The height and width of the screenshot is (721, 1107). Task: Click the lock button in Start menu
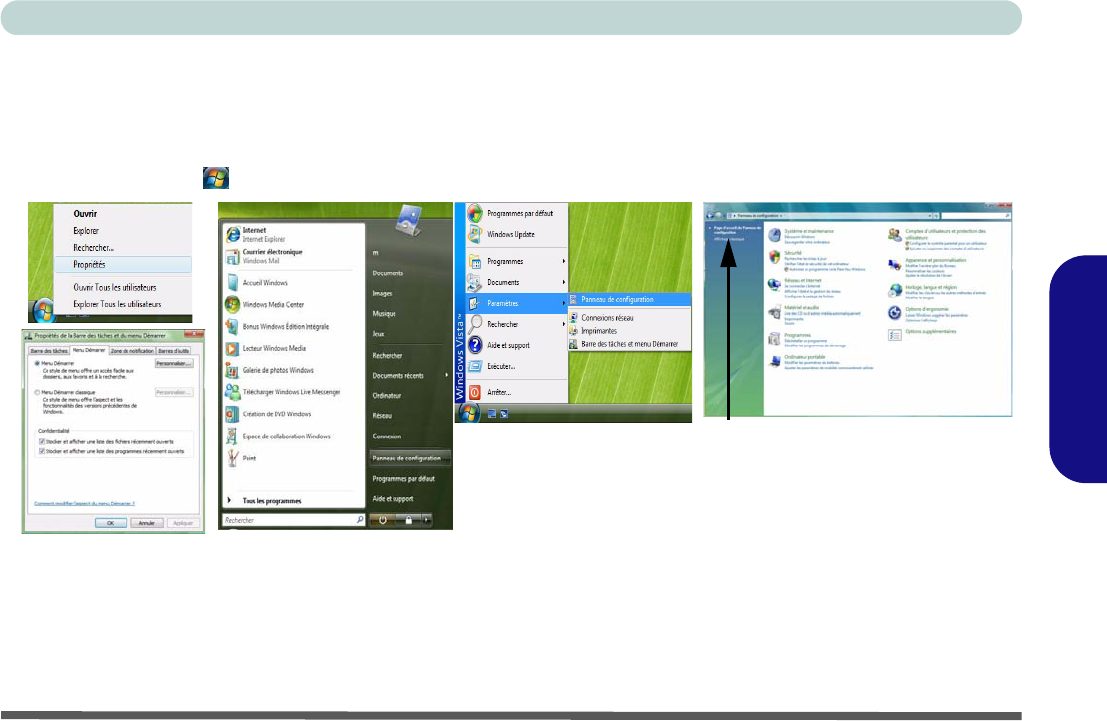(x=408, y=520)
